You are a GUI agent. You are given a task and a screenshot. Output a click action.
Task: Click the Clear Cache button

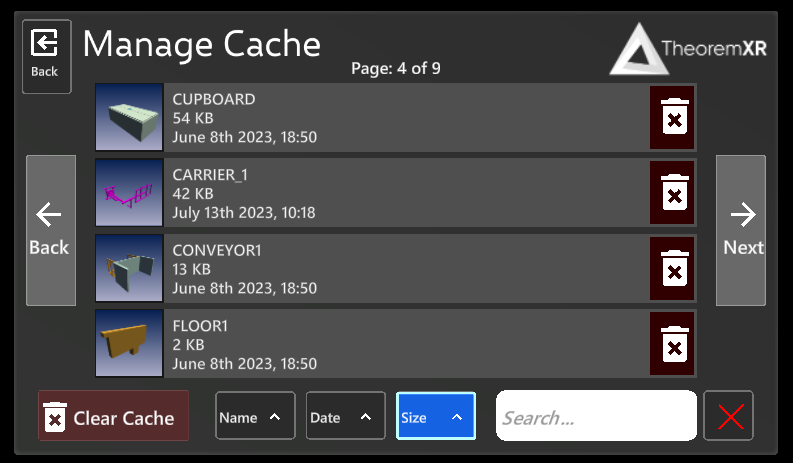[x=113, y=416]
